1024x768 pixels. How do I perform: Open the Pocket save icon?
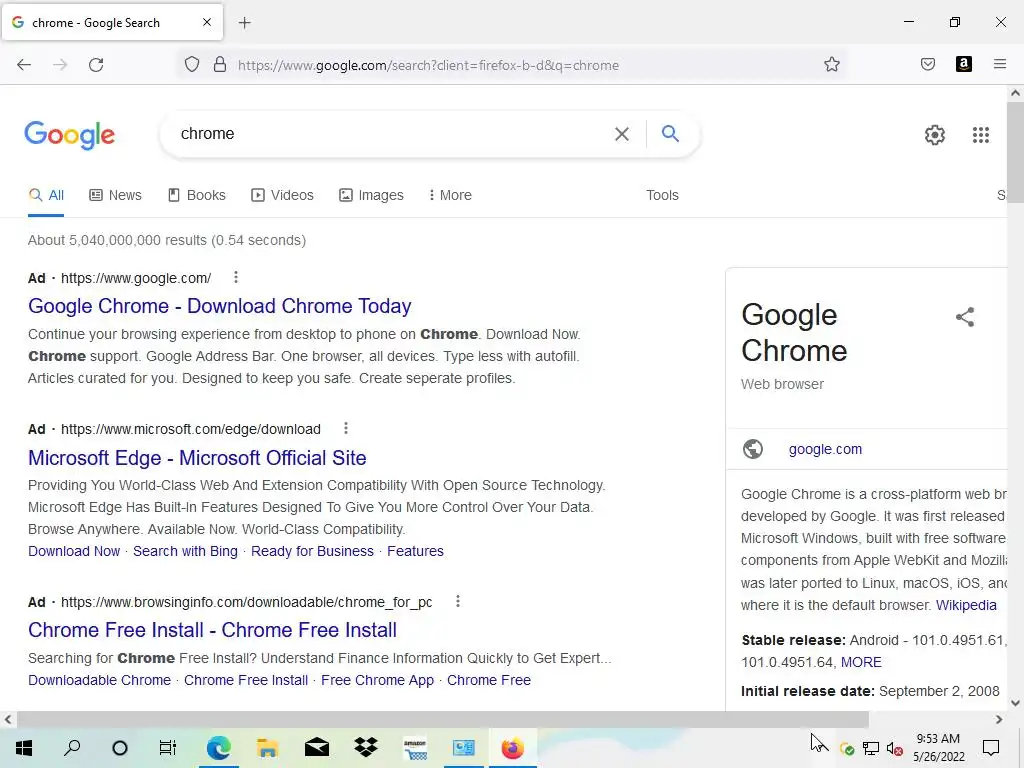(x=927, y=64)
